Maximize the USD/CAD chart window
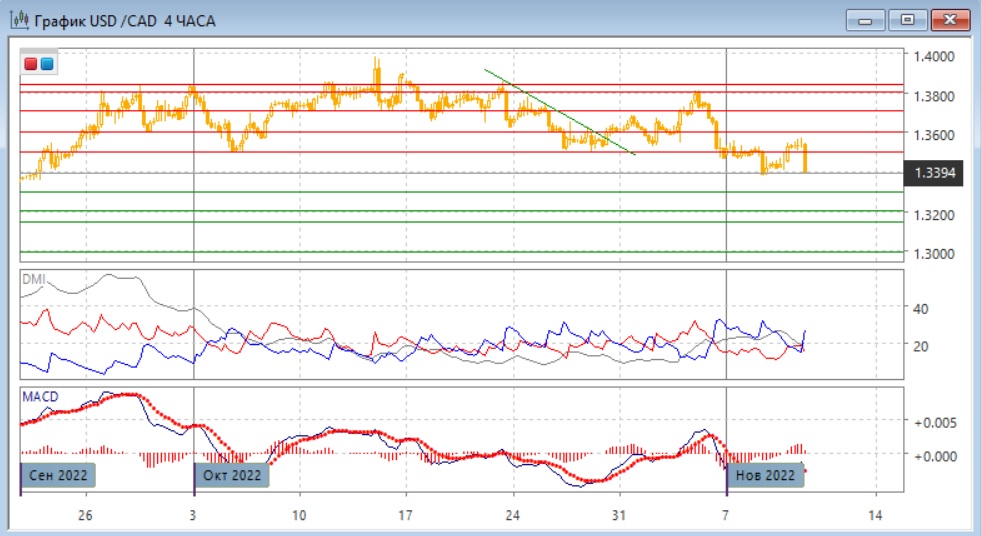Screen dimensions: 981x536 point(908,19)
